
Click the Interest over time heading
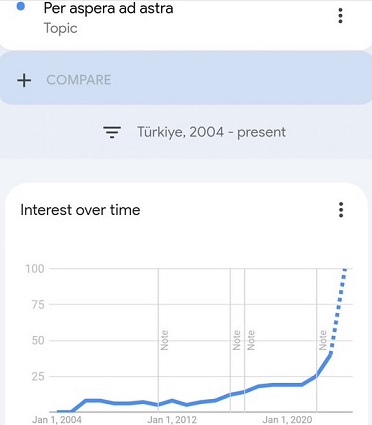coord(80,210)
